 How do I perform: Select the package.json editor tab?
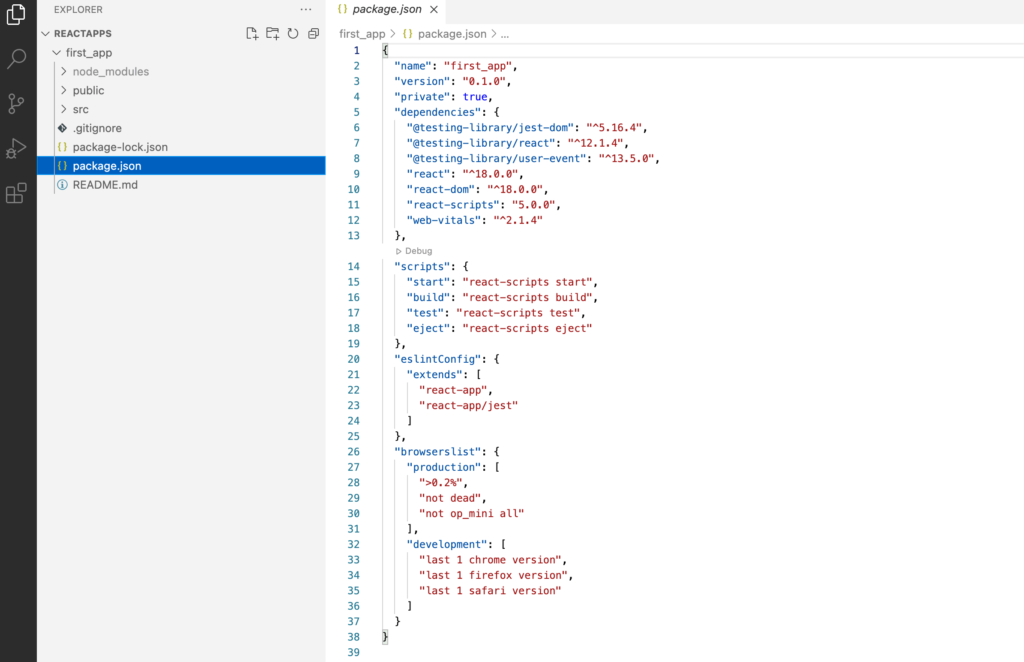pos(388,9)
